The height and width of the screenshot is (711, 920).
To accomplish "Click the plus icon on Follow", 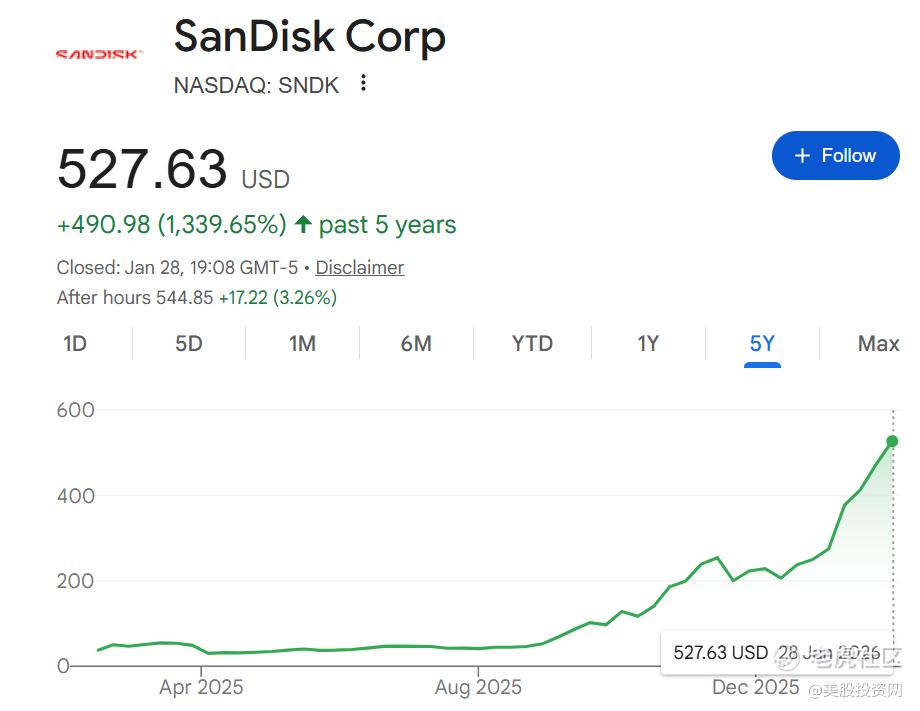I will [x=802, y=156].
